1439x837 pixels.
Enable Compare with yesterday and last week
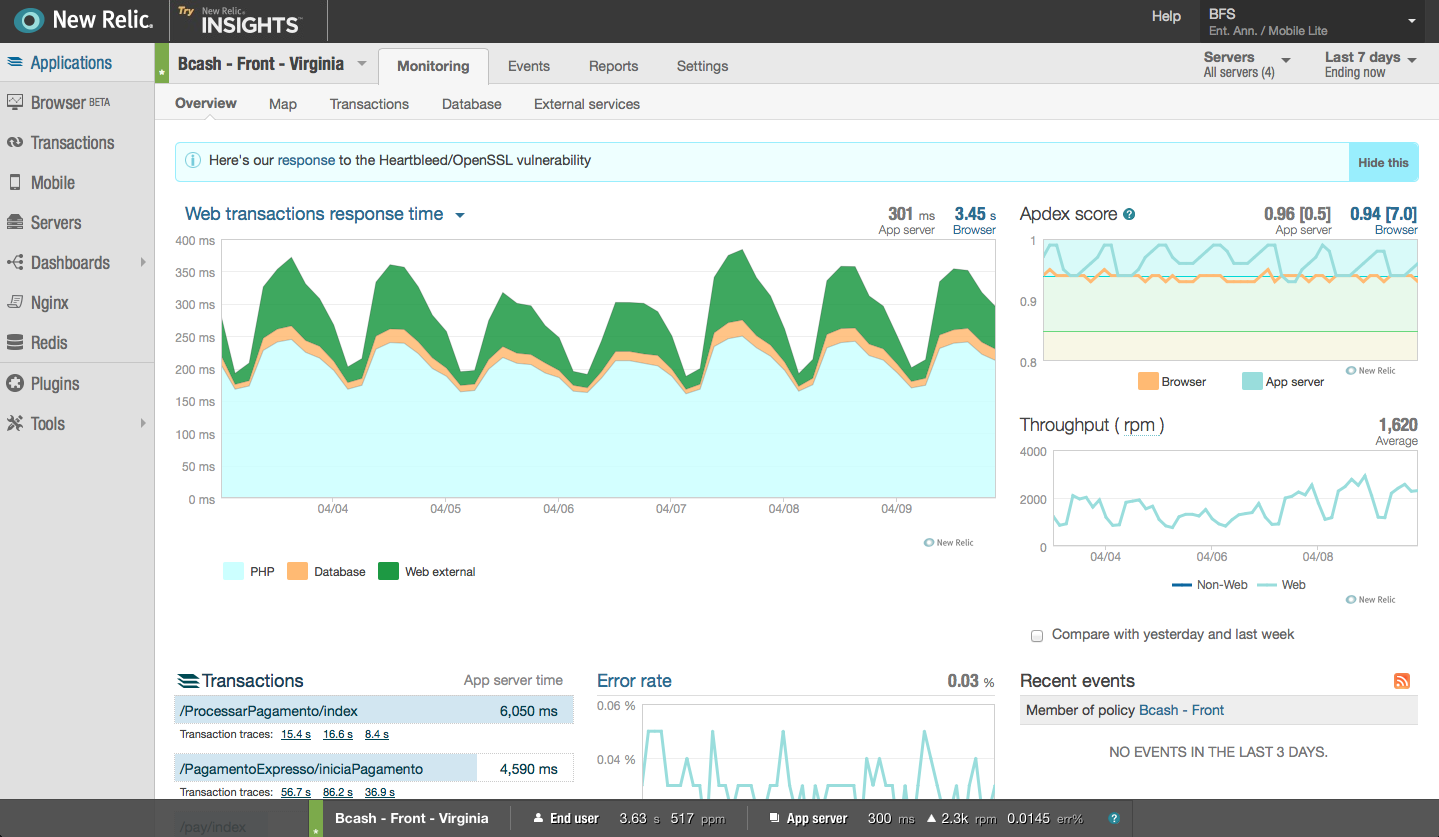click(x=1037, y=635)
